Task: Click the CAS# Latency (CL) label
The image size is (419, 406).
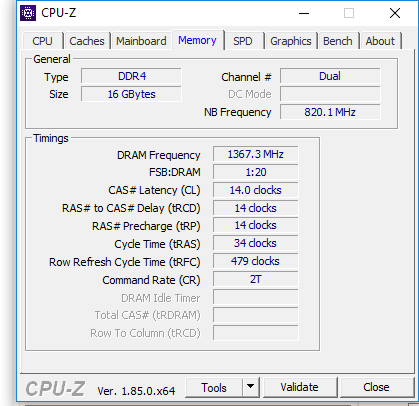Action: (x=154, y=190)
